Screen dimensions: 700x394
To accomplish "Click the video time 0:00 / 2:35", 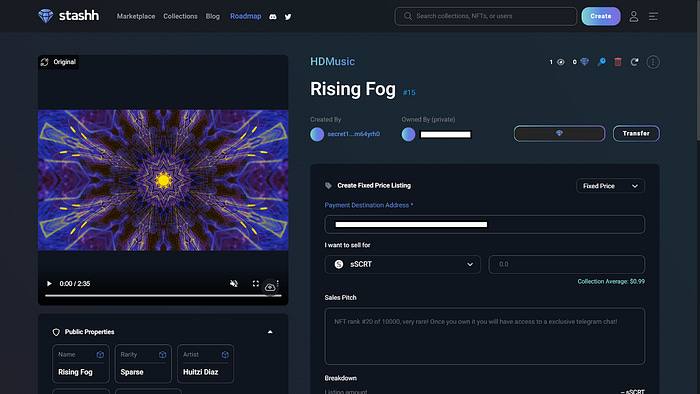I will [x=75, y=284].
